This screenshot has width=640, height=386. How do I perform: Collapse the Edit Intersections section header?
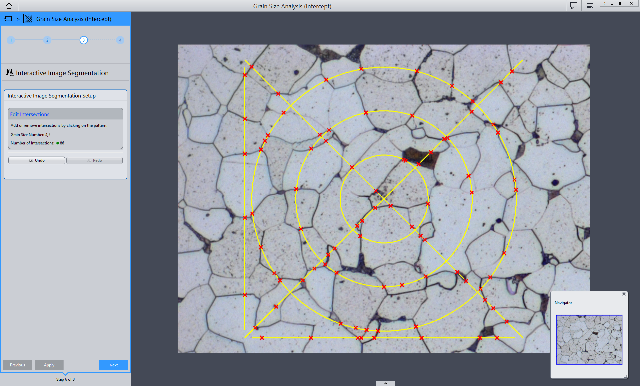coord(65,114)
